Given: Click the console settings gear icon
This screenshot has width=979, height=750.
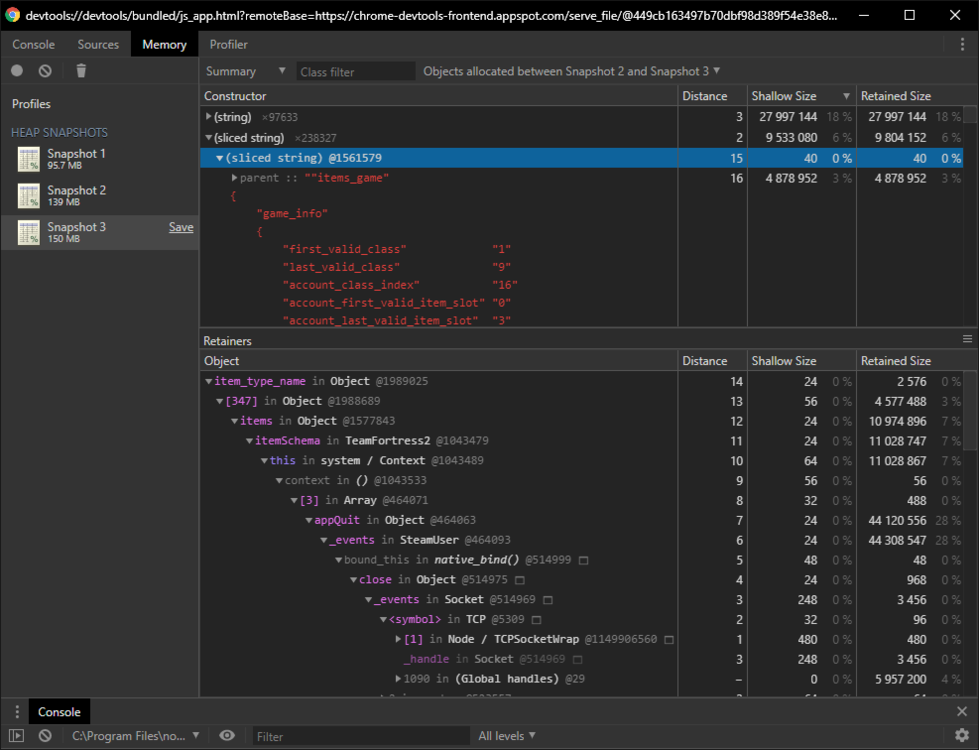Looking at the screenshot, I should click(961, 736).
